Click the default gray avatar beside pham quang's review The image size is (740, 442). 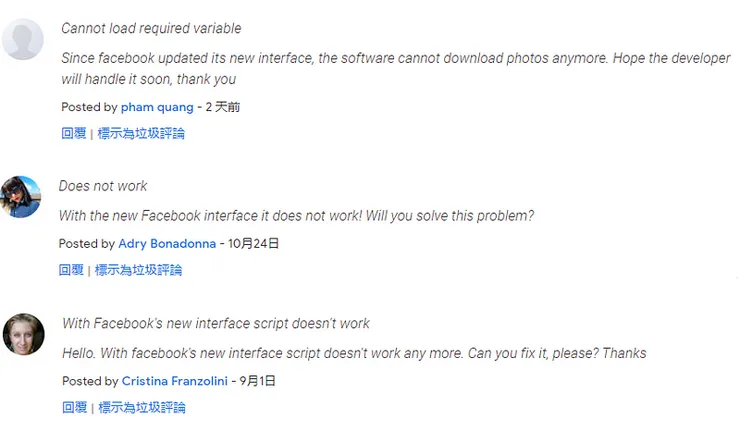point(23,40)
